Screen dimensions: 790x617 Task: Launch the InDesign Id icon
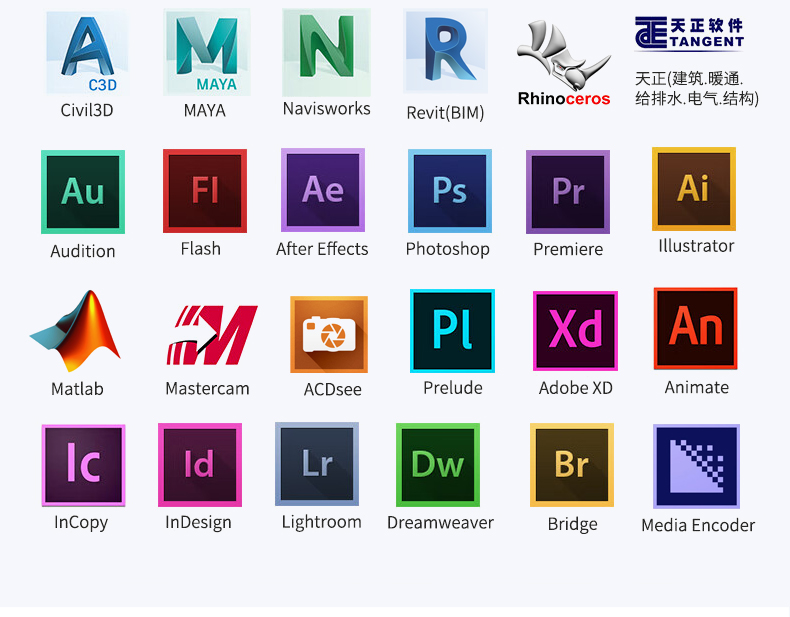coord(200,465)
